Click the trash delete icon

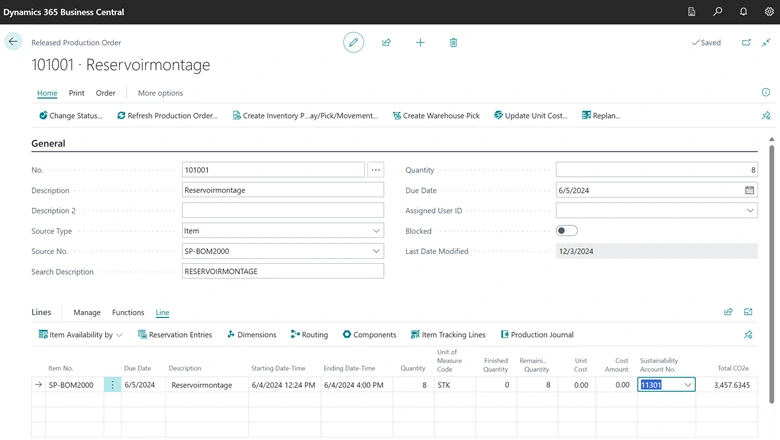454,42
